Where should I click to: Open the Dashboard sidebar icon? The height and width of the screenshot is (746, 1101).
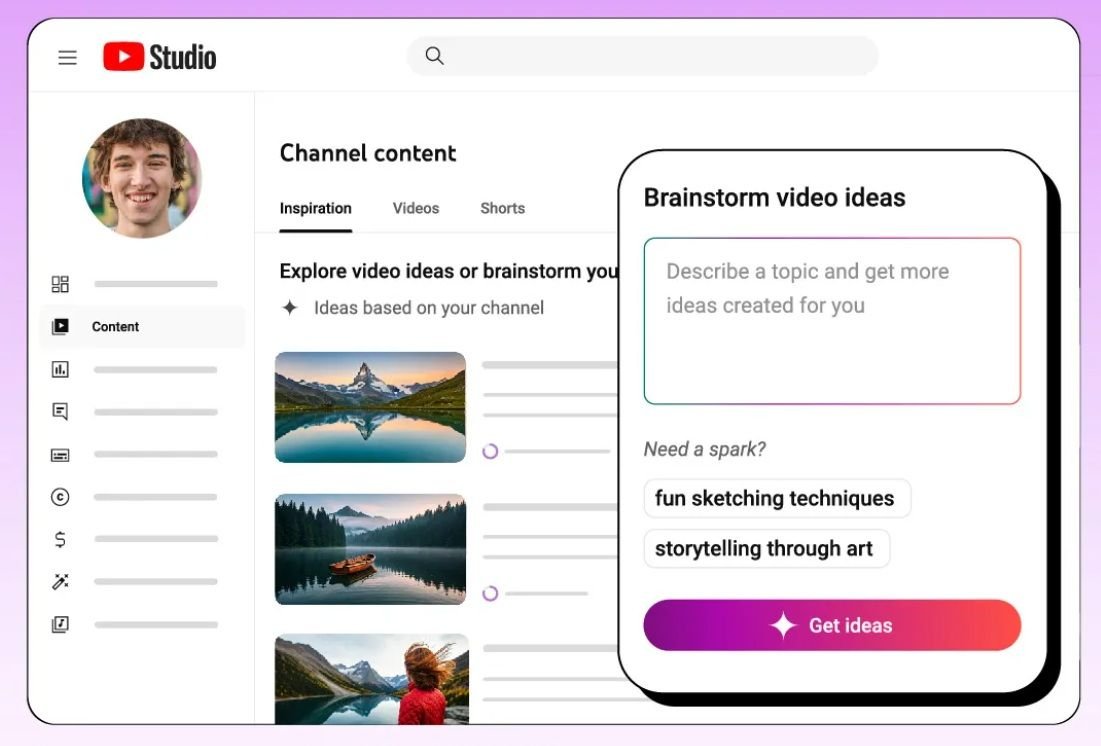(60, 284)
